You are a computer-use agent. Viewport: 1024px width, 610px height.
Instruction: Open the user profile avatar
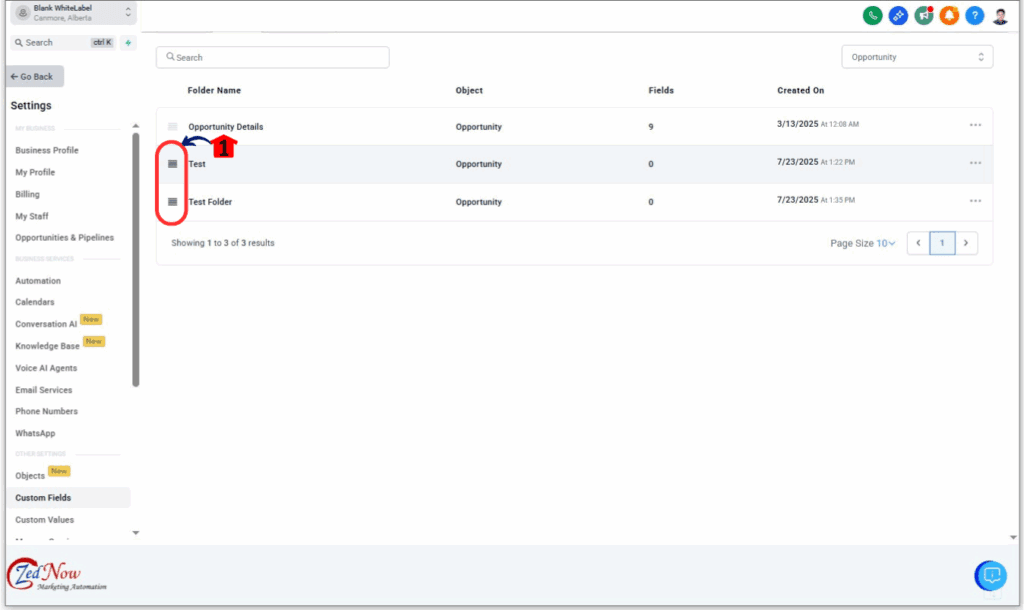pyautogui.click(x=1000, y=15)
